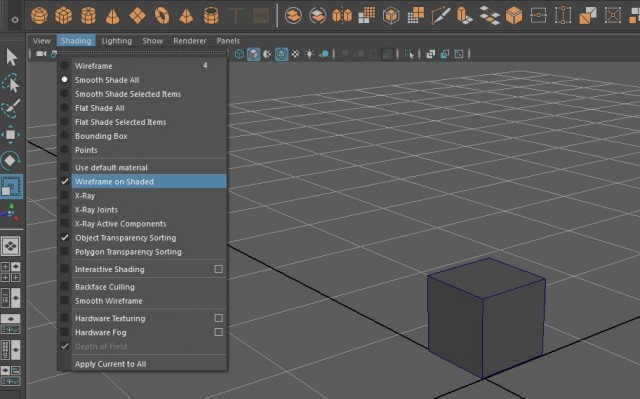The image size is (640, 399).
Task: Click the wireframe cube panel toolbar icon
Action: tap(239, 54)
